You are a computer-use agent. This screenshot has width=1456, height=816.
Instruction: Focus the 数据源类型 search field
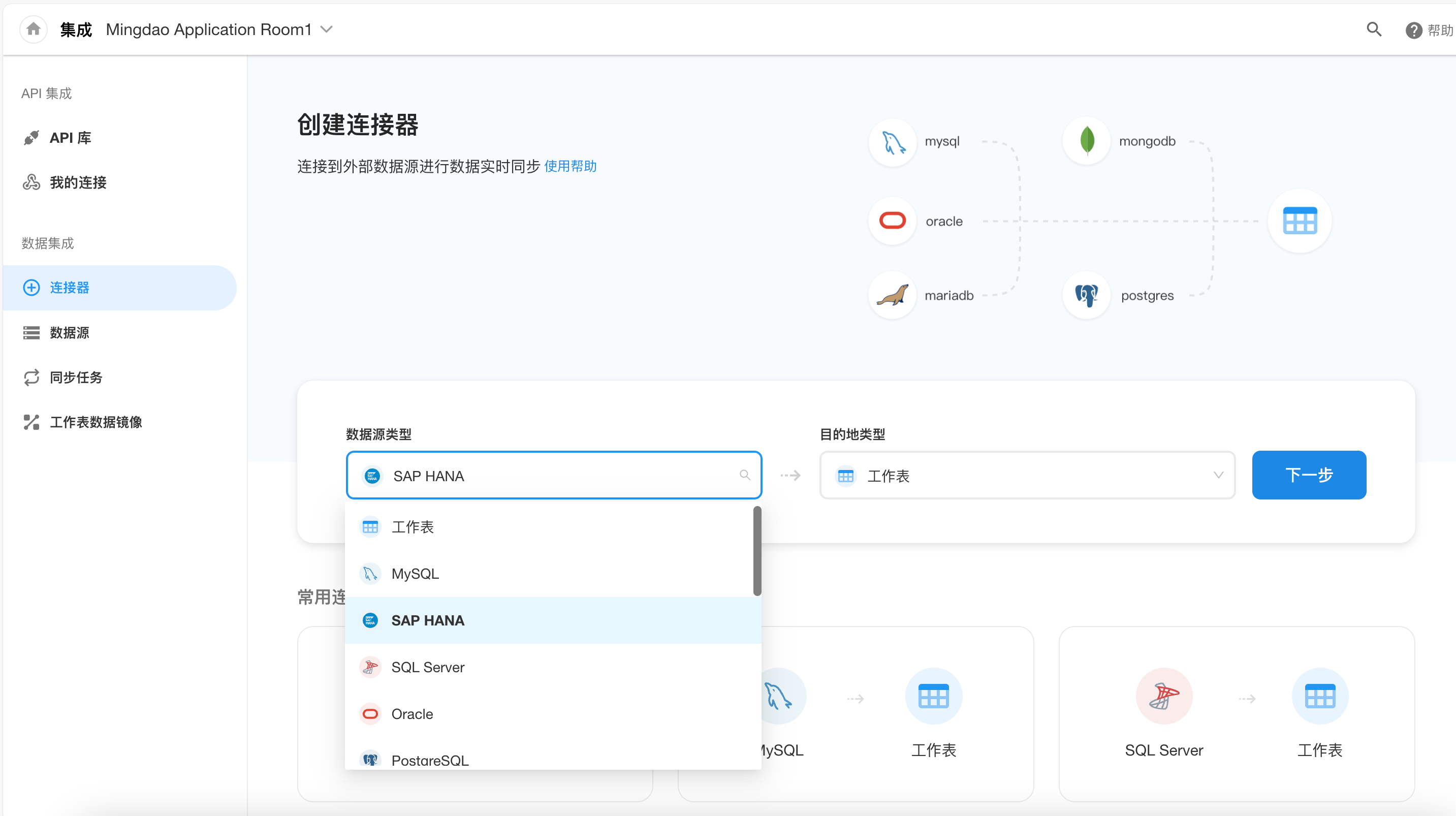(x=554, y=476)
